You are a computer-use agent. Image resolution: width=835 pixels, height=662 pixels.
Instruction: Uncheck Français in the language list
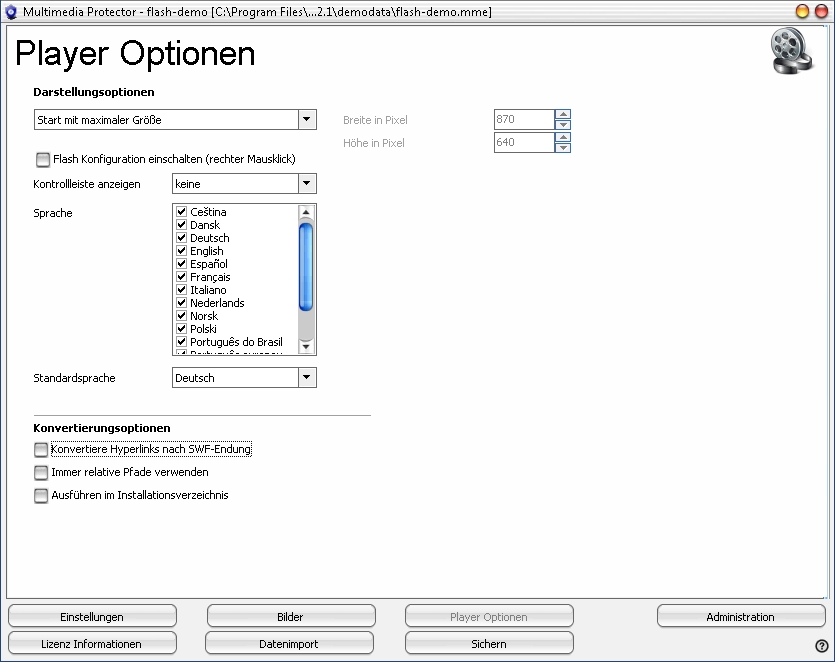click(x=182, y=277)
